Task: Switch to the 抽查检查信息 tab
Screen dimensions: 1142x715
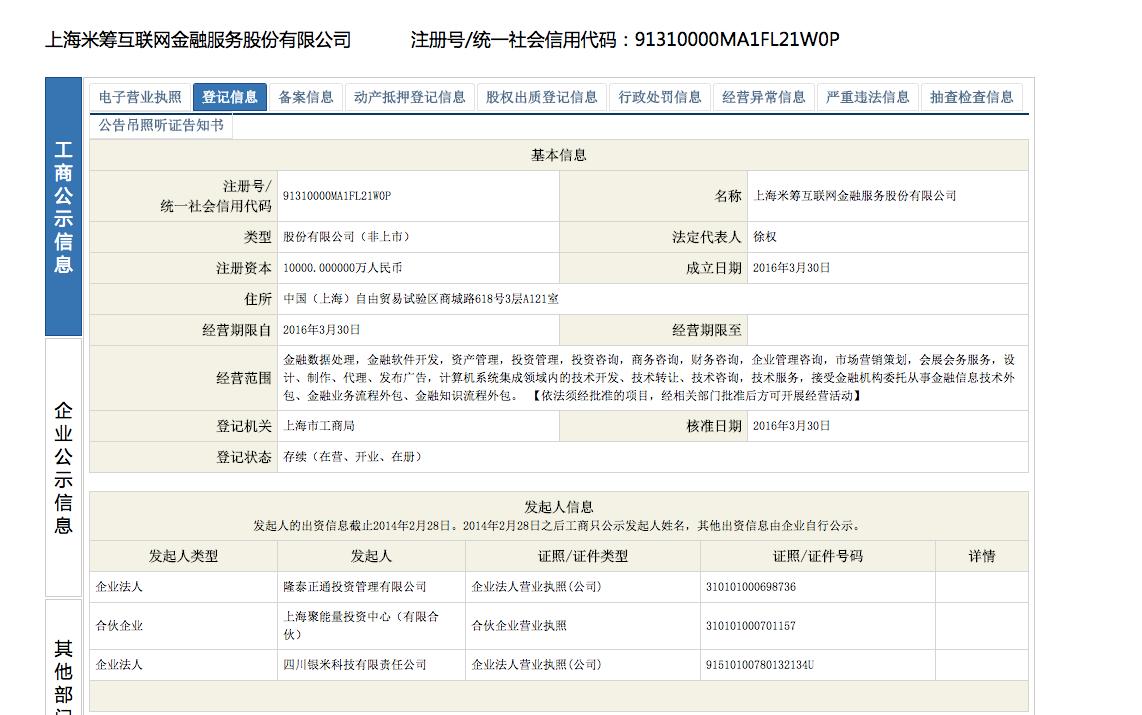Action: (972, 97)
